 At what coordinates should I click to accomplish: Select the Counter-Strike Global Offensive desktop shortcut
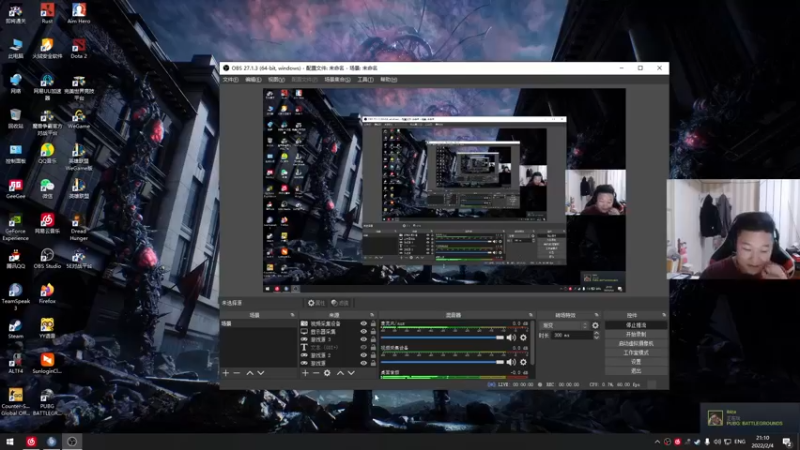pyautogui.click(x=15, y=402)
